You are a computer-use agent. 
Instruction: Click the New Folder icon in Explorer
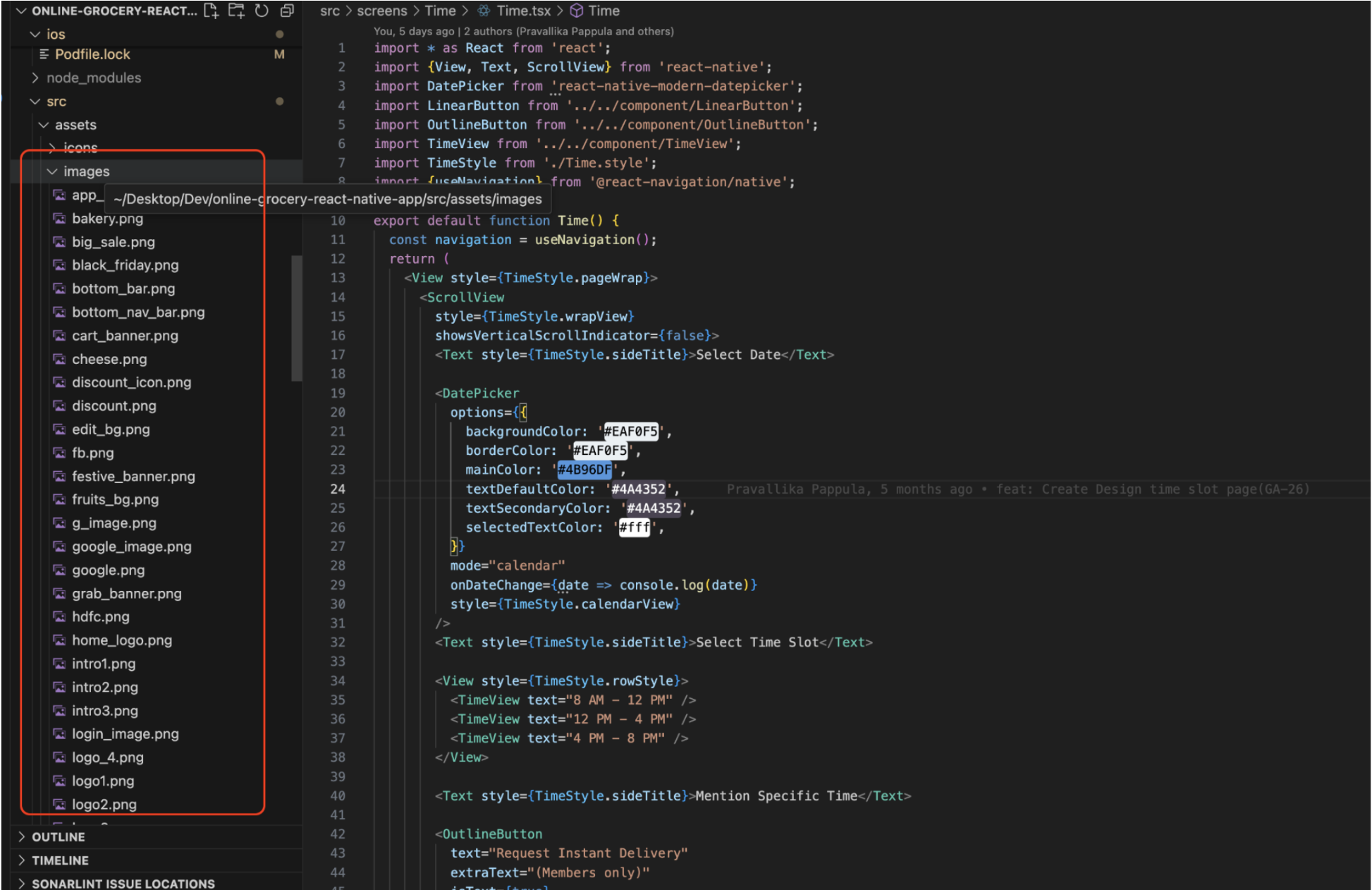pyautogui.click(x=236, y=11)
